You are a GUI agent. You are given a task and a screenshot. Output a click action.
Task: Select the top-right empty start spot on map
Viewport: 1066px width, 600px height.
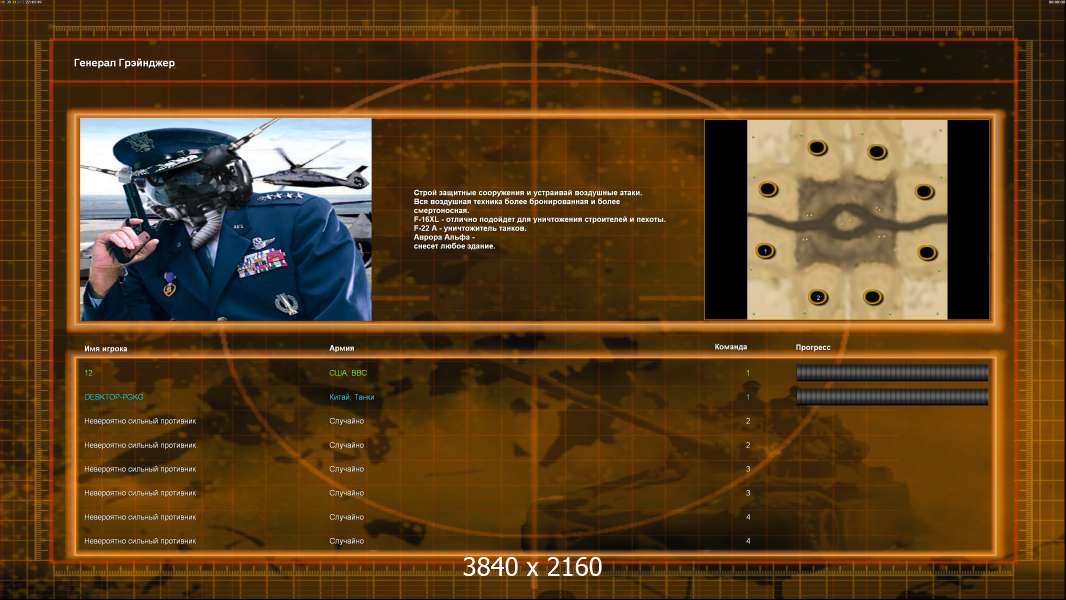877,152
